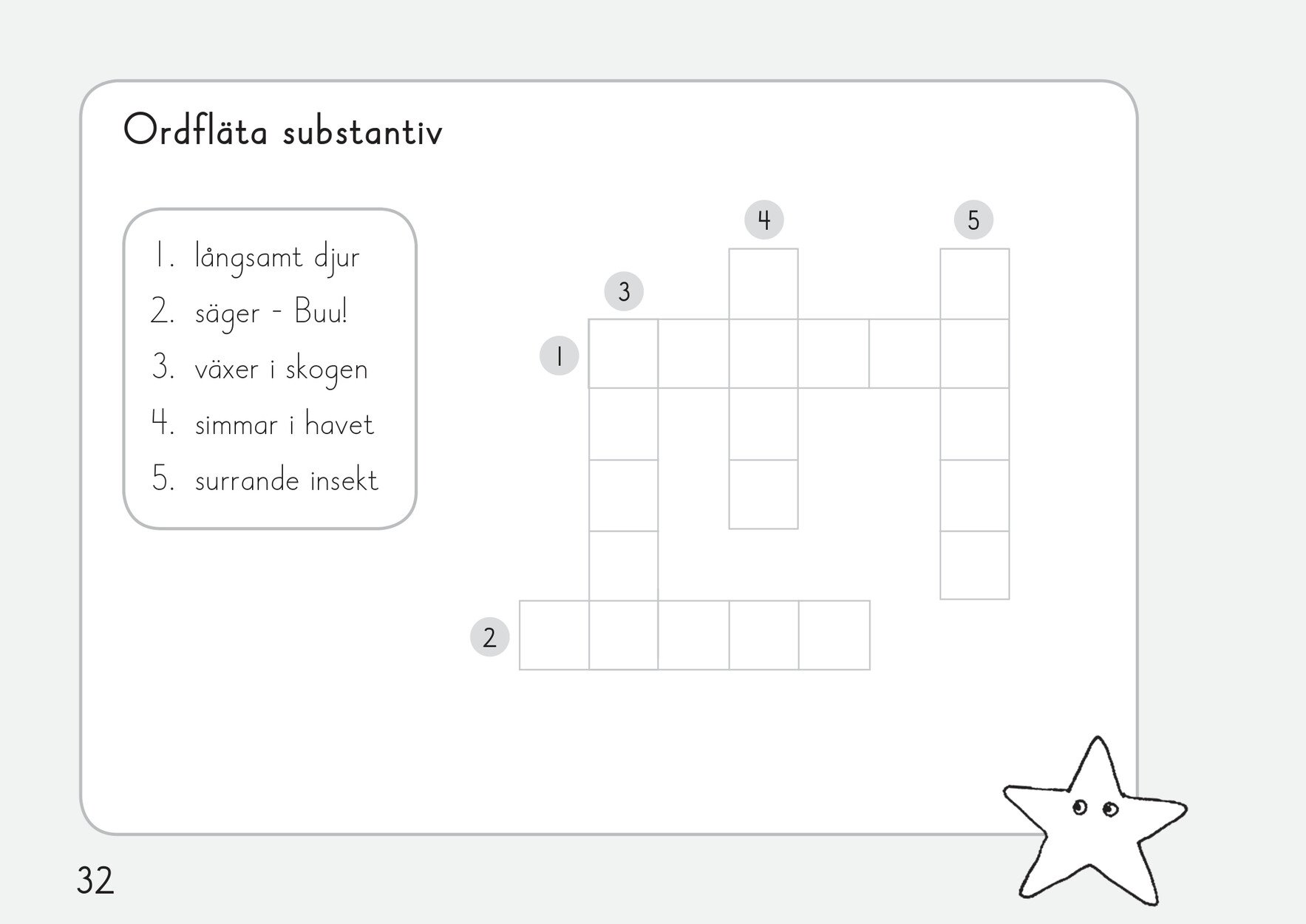Click the first cell right of number 2
Viewport: 1306px width, 924px height.
[x=554, y=635]
